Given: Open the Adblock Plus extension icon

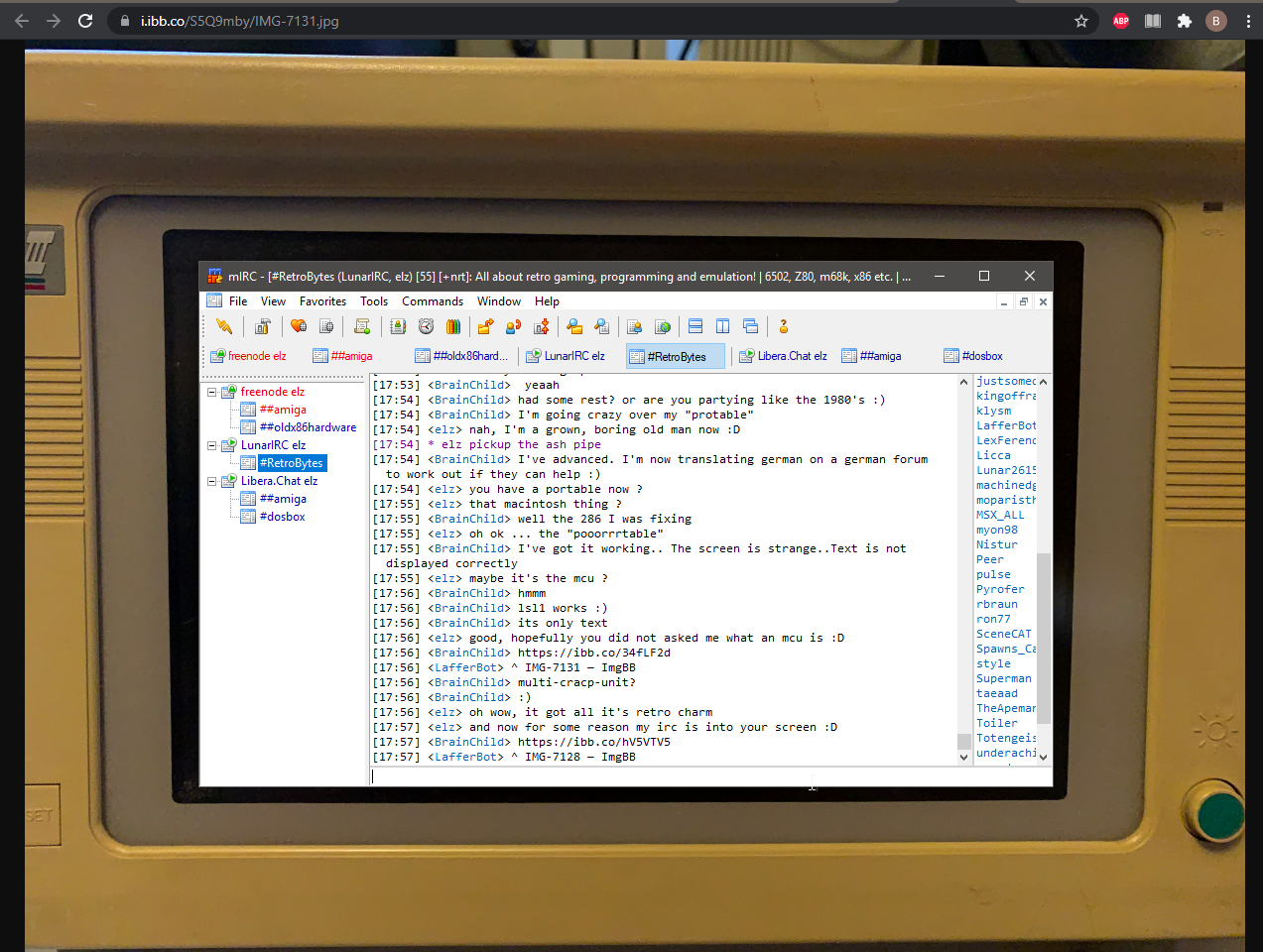Looking at the screenshot, I should pyautogui.click(x=1121, y=21).
